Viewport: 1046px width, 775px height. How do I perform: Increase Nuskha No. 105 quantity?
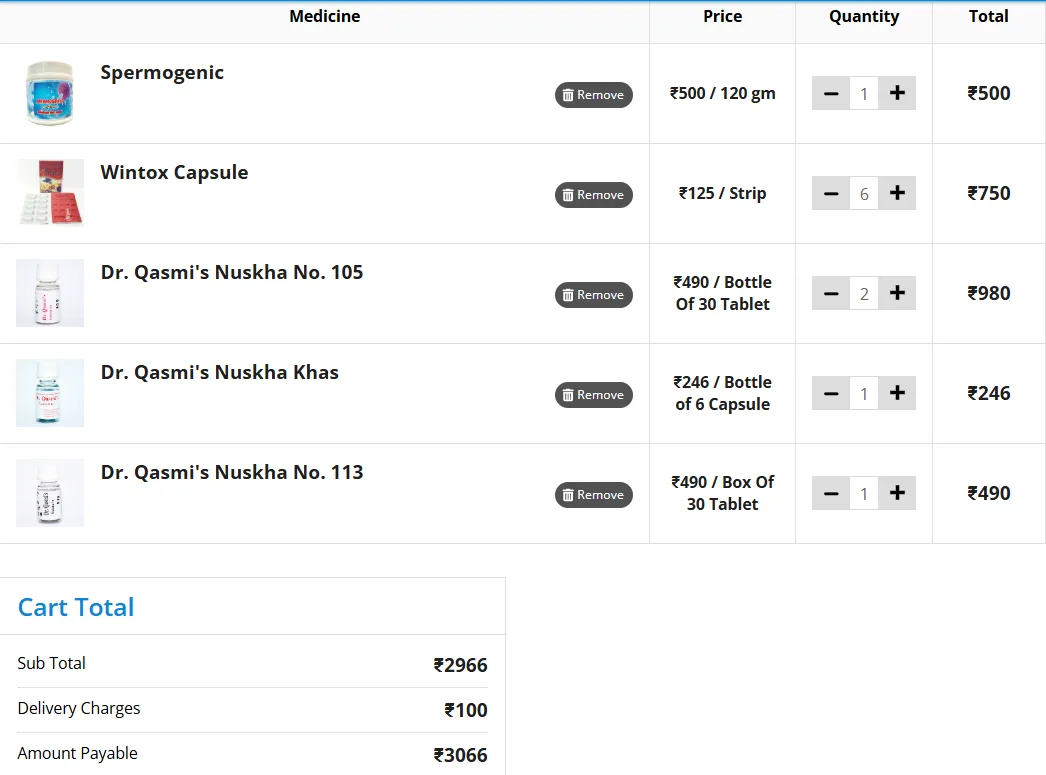click(x=897, y=293)
